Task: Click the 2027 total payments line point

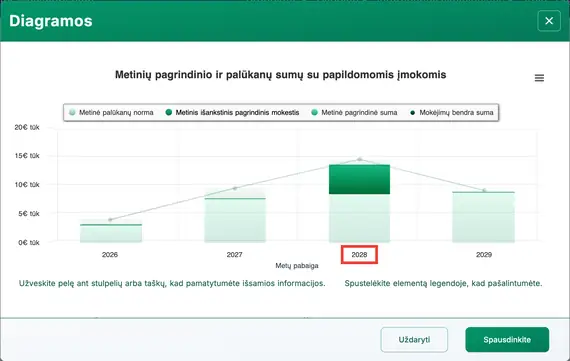Action: click(235, 188)
